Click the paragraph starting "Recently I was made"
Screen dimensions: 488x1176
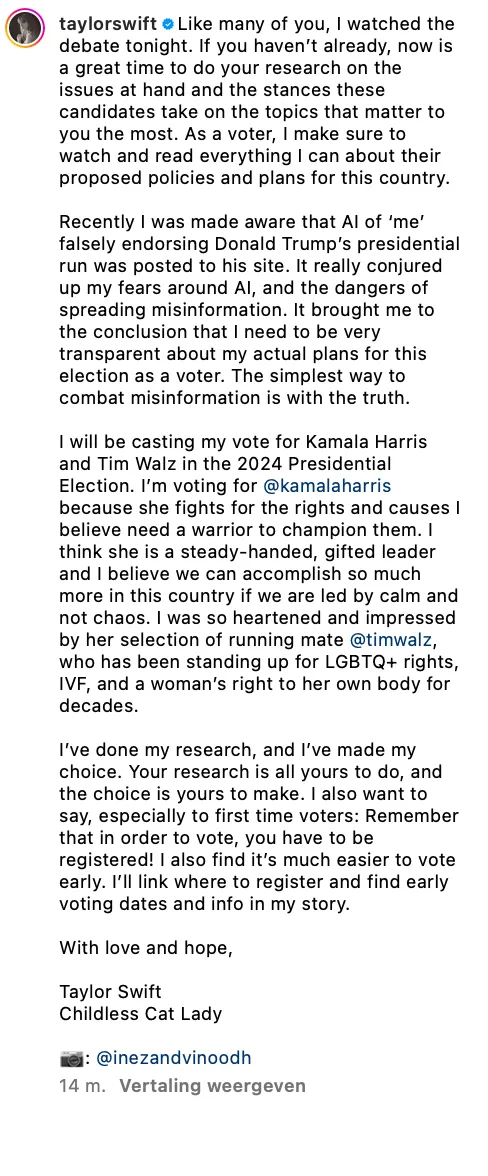pyautogui.click(x=259, y=321)
